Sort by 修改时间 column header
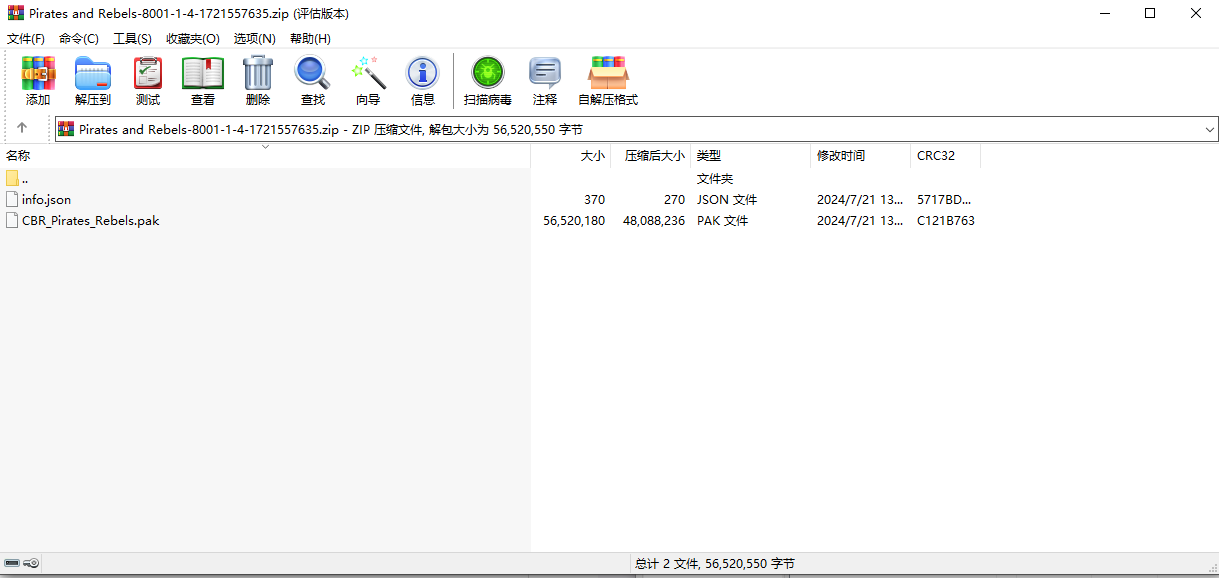1219x578 pixels. (x=861, y=156)
